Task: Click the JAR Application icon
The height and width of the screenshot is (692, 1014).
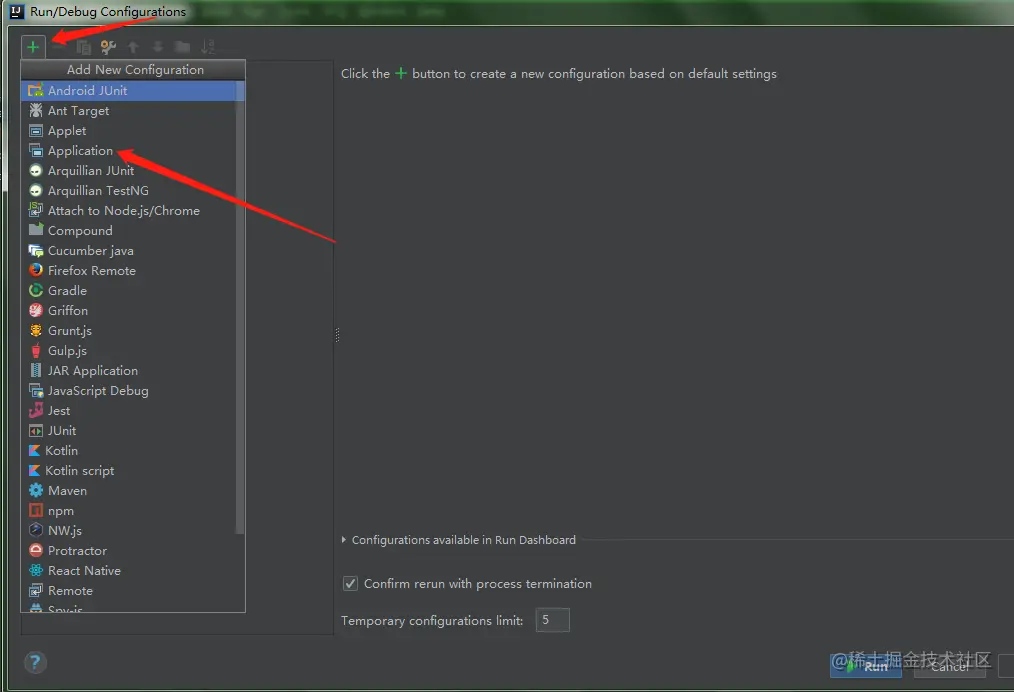Action: coord(36,371)
